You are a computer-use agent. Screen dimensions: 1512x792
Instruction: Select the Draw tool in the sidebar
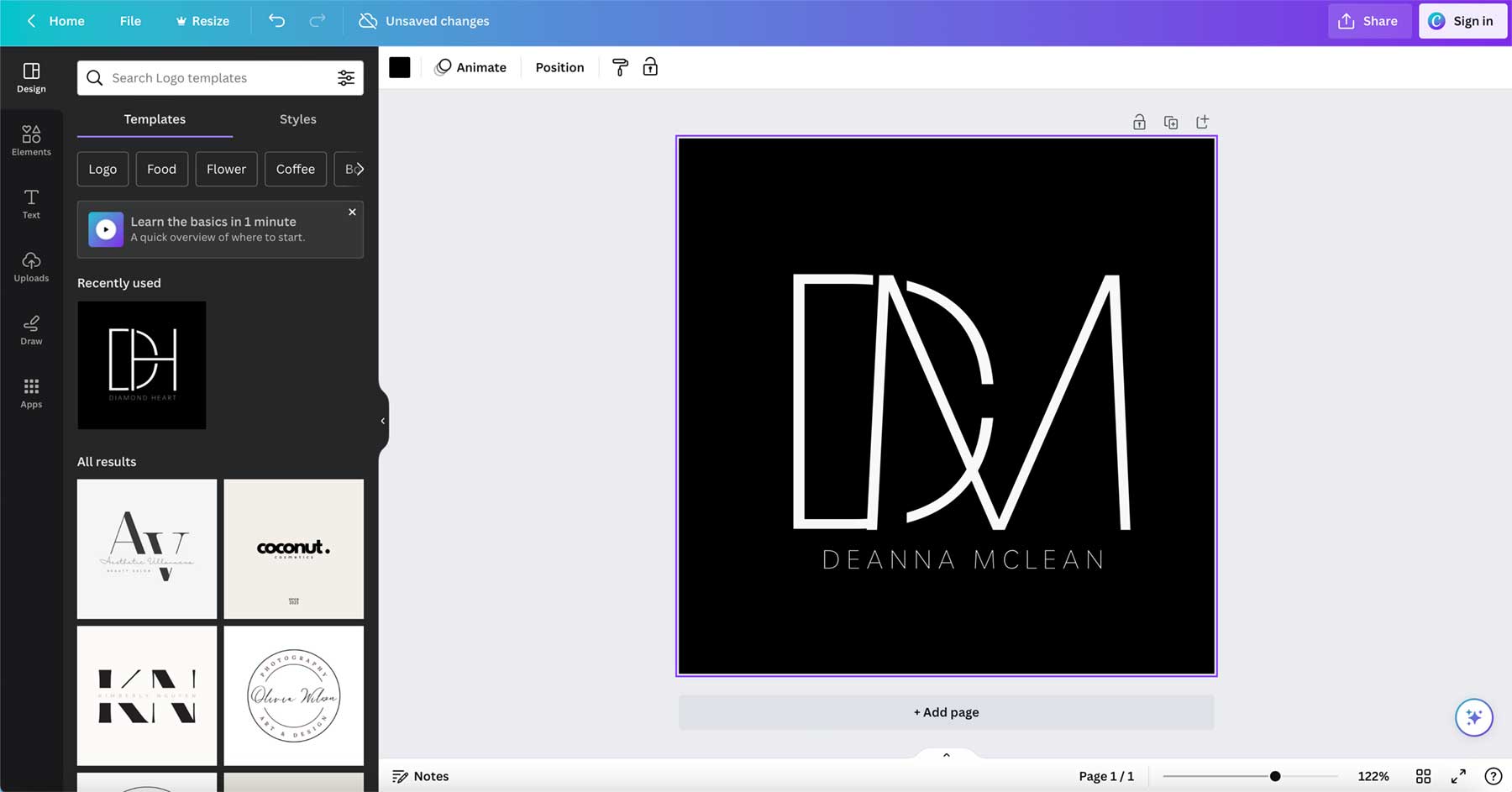coord(31,329)
